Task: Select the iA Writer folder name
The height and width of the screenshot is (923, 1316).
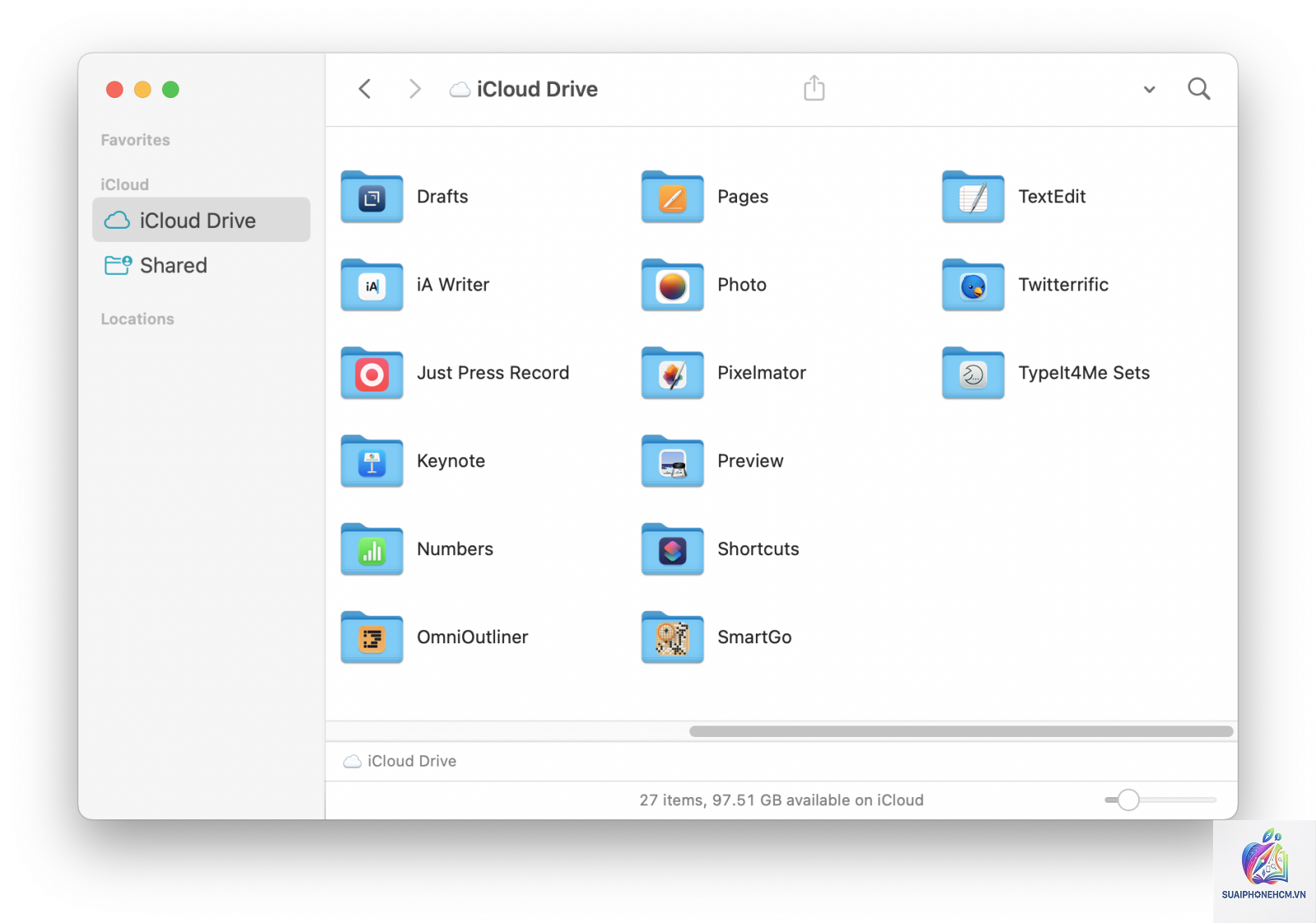Action: click(453, 285)
